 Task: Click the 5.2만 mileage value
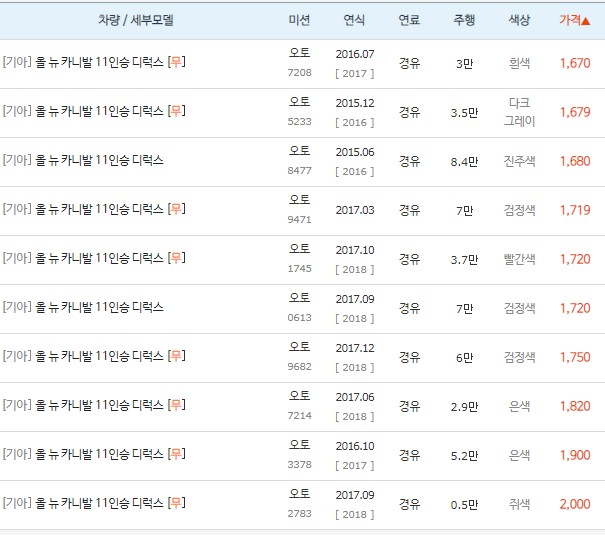(x=464, y=456)
